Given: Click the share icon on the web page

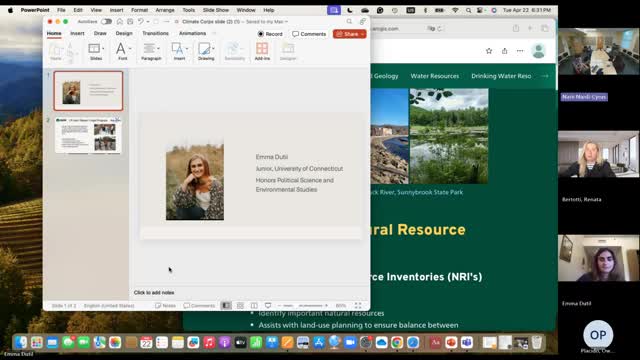Looking at the screenshot, I should coord(504,51).
